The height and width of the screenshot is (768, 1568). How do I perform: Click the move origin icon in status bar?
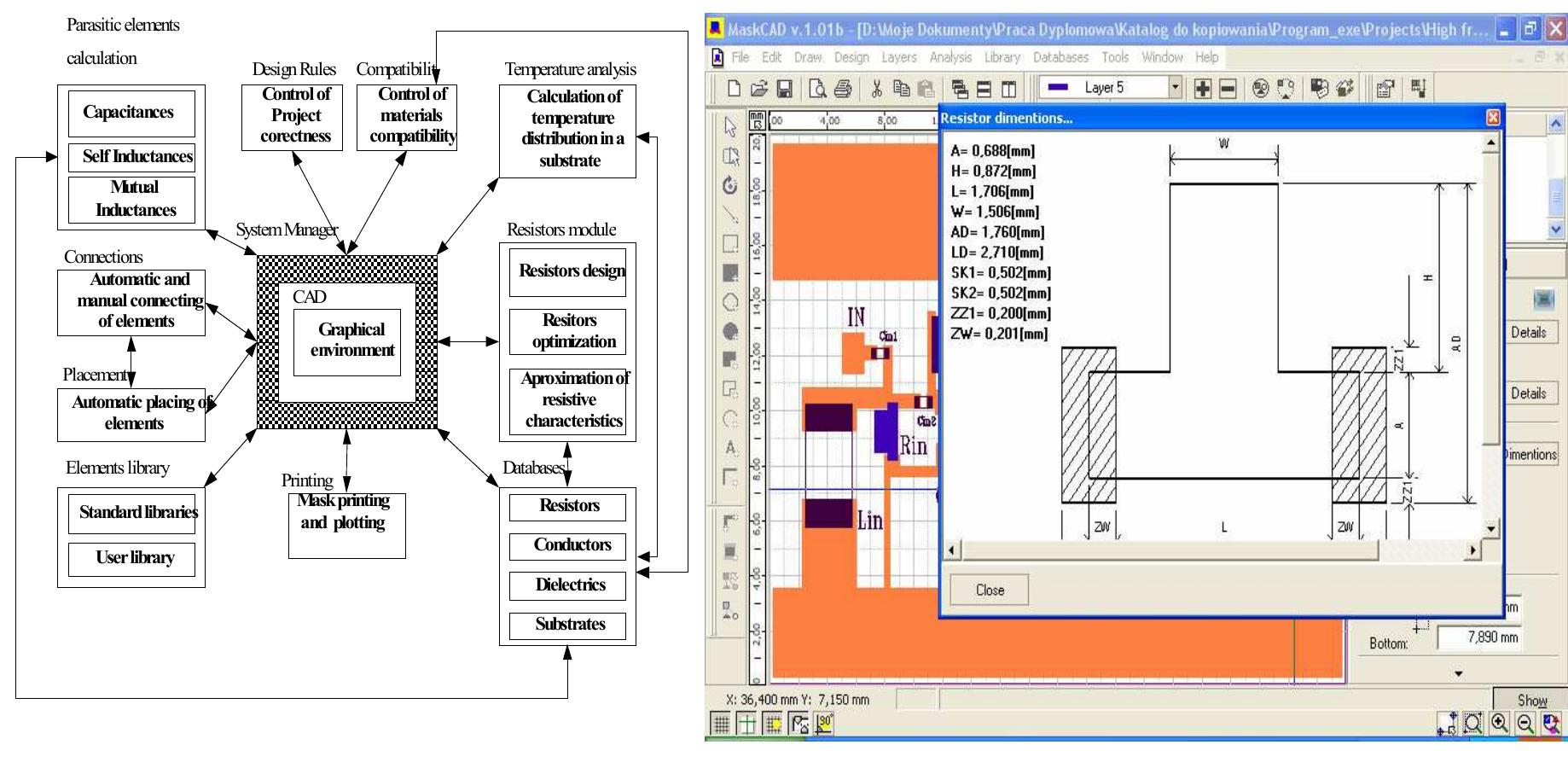pos(1447,724)
